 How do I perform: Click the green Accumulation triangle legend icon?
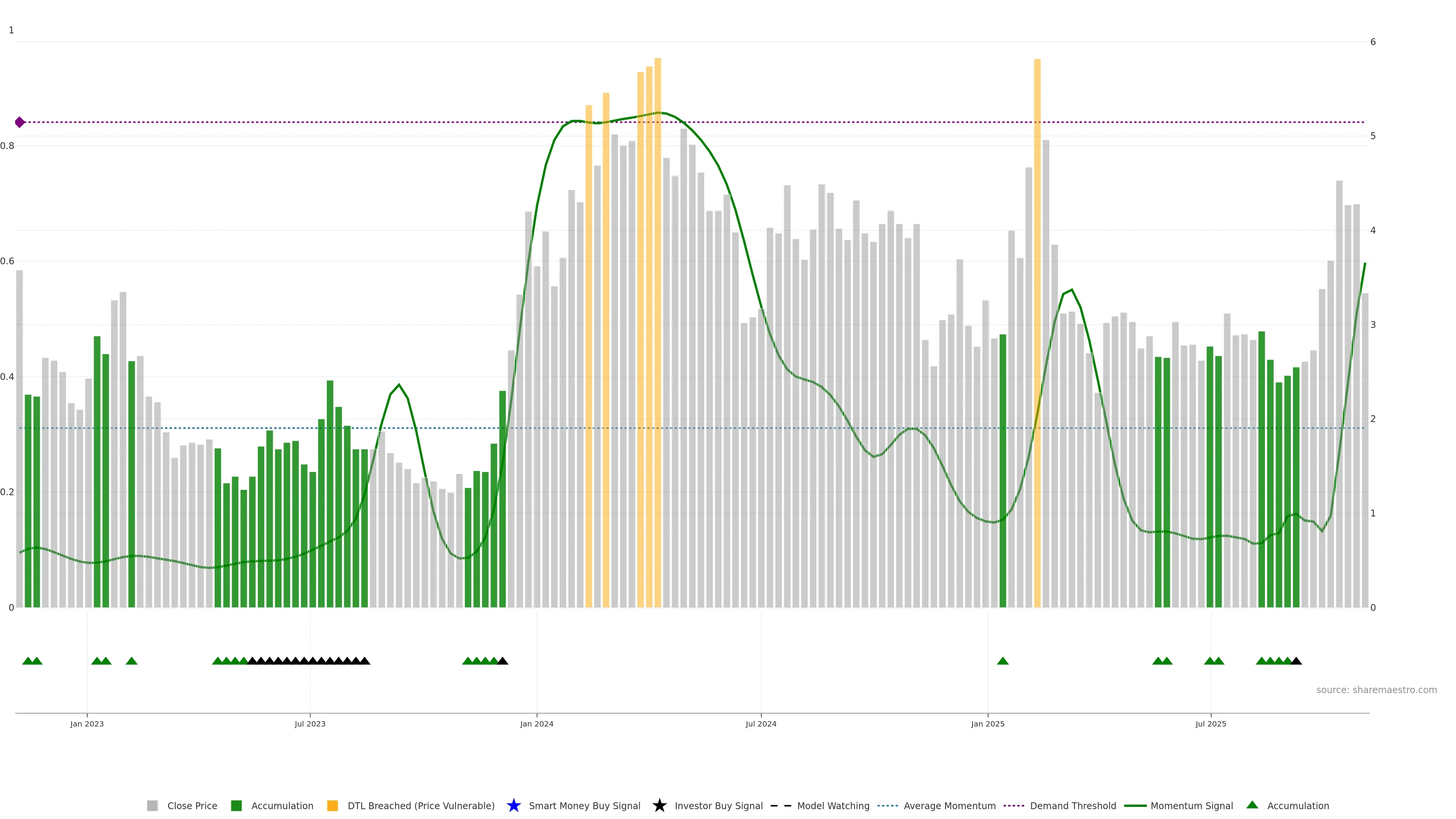(1252, 805)
